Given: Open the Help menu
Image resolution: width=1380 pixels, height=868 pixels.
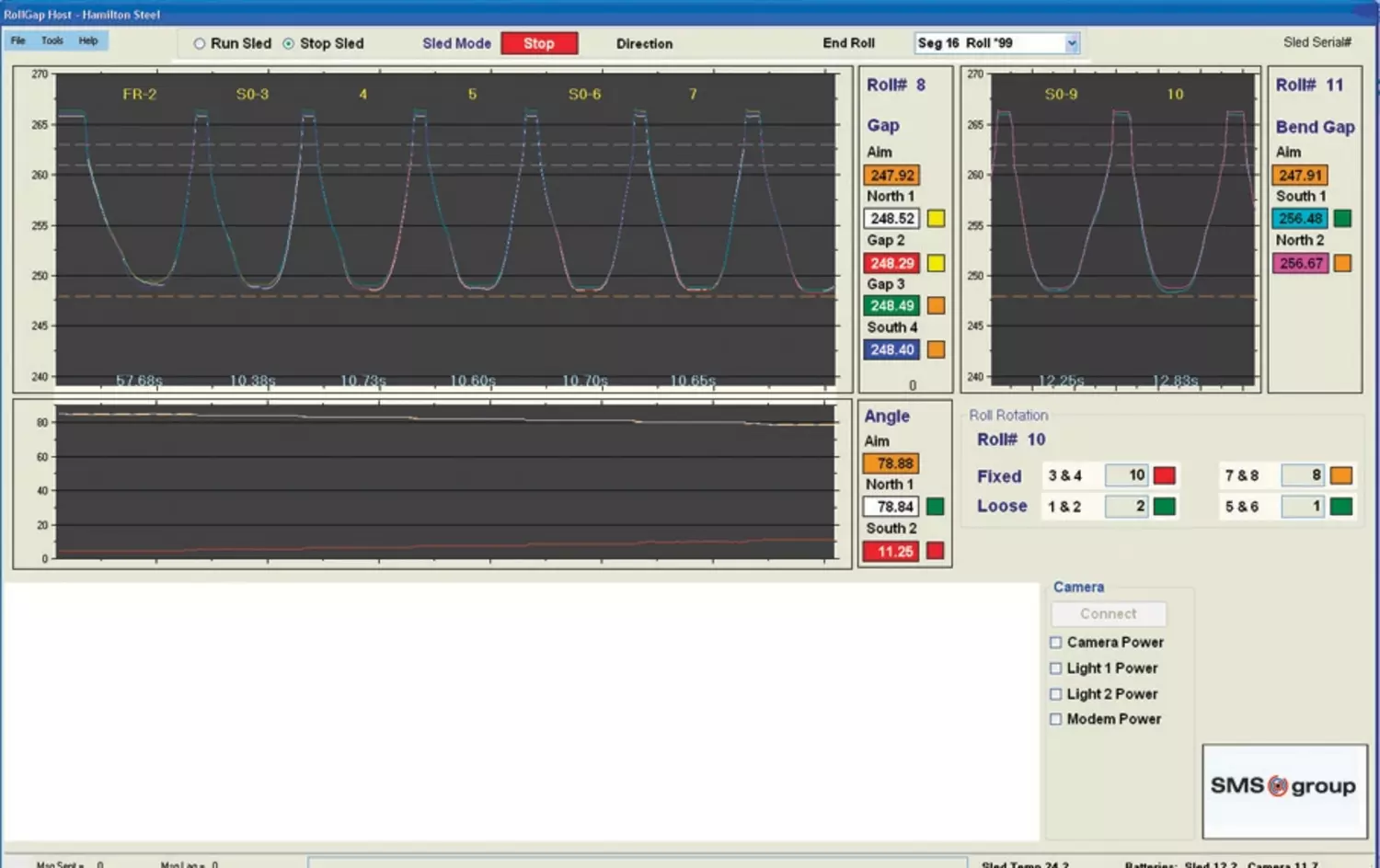Looking at the screenshot, I should click(88, 40).
